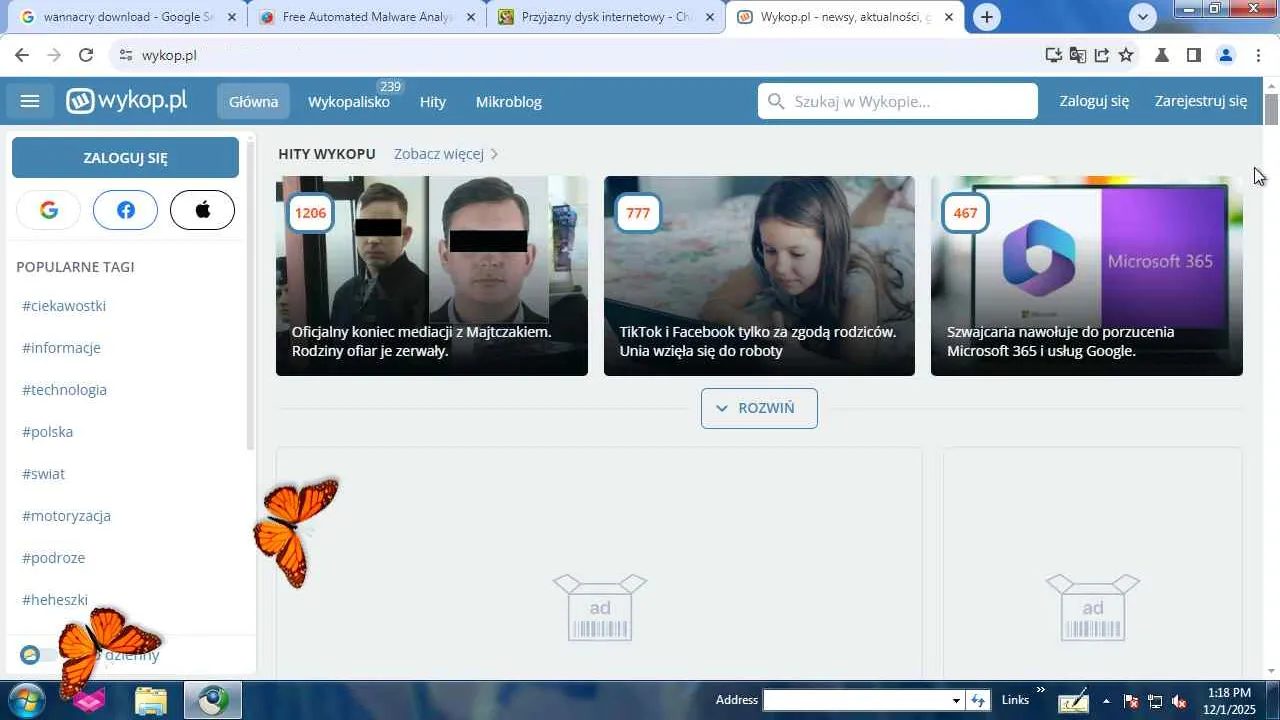Open the Majtczak mediation hit thumbnail
The width and height of the screenshot is (1280, 720).
[432, 276]
